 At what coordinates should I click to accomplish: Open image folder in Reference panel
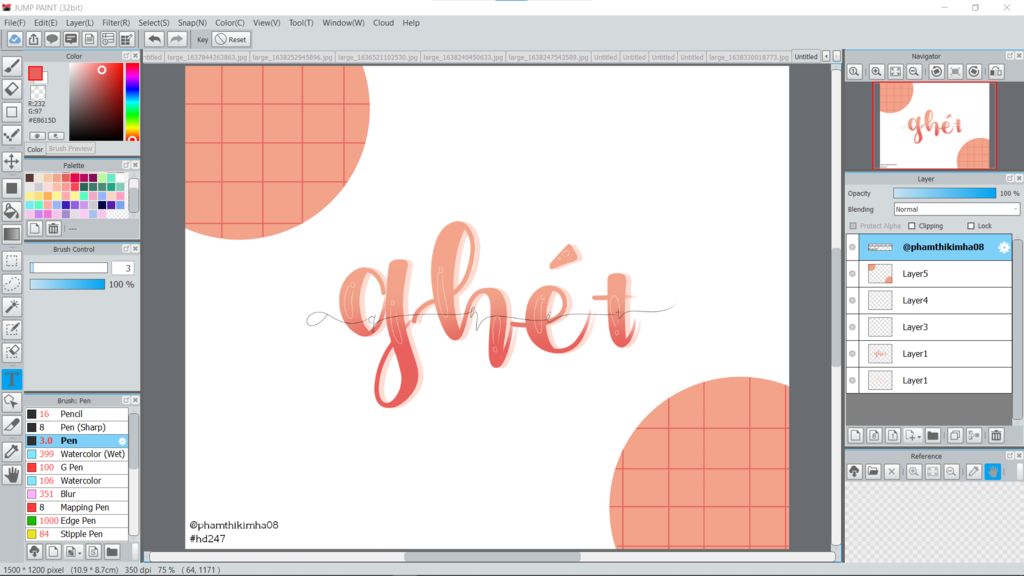click(x=873, y=472)
